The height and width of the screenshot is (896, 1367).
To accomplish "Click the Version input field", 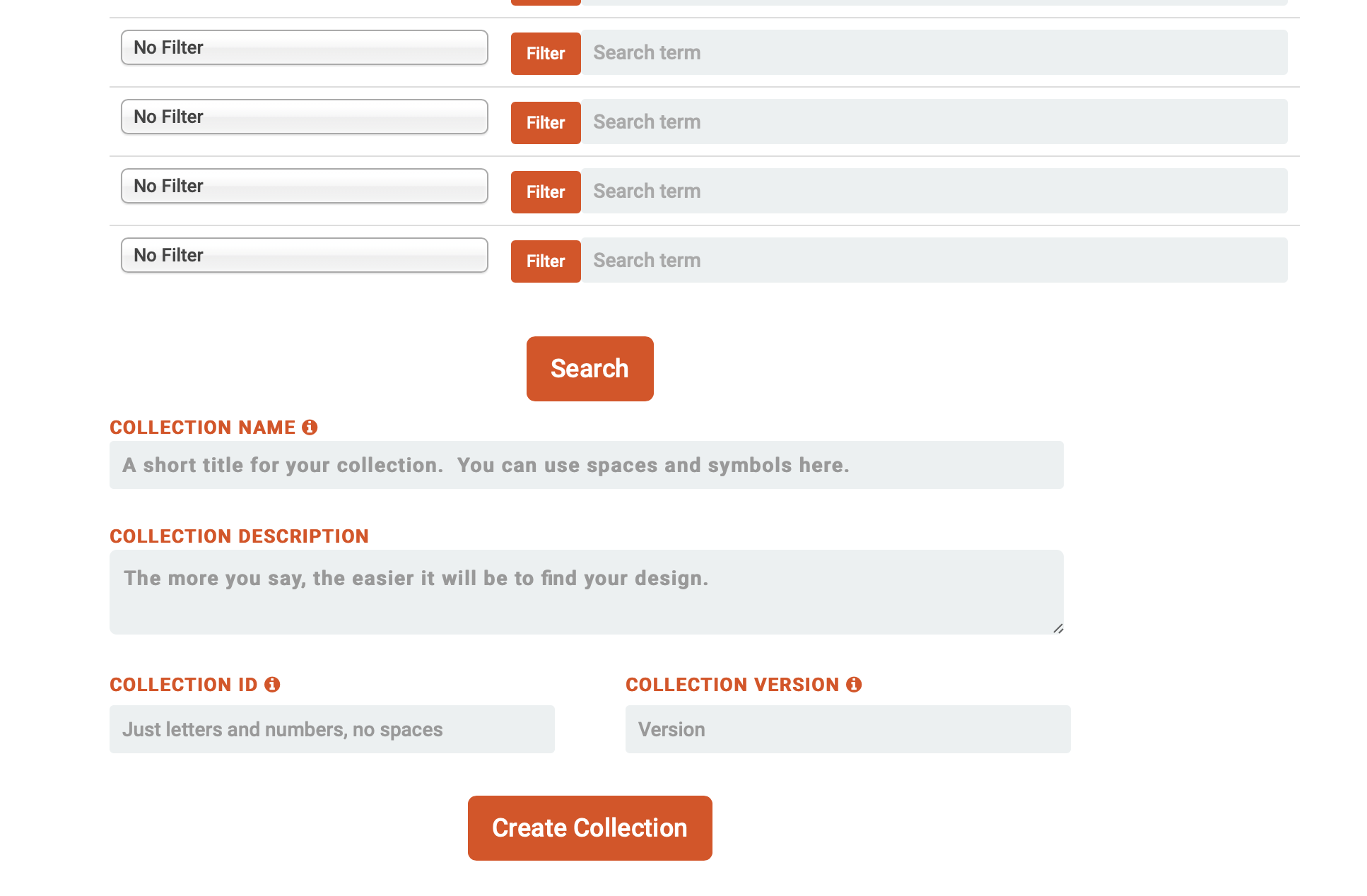I will [x=847, y=729].
